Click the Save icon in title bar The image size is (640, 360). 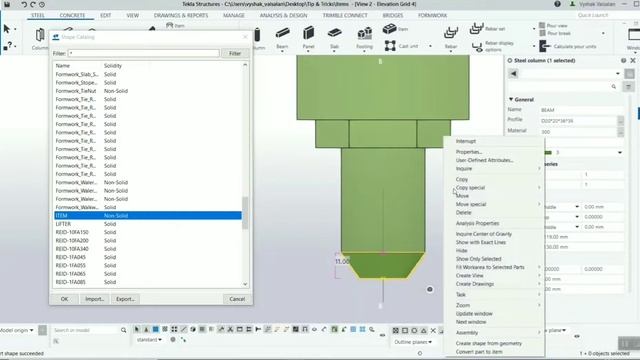pos(7,4)
